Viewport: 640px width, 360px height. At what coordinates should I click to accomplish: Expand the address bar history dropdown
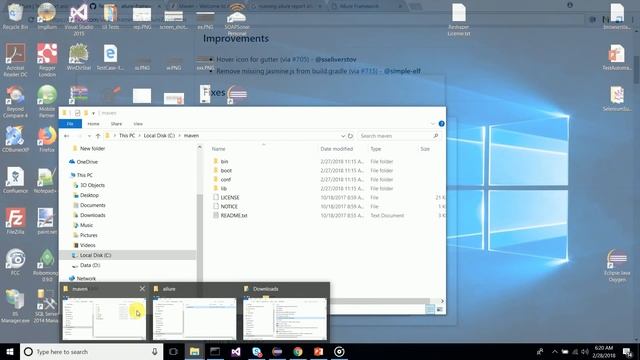(343, 136)
